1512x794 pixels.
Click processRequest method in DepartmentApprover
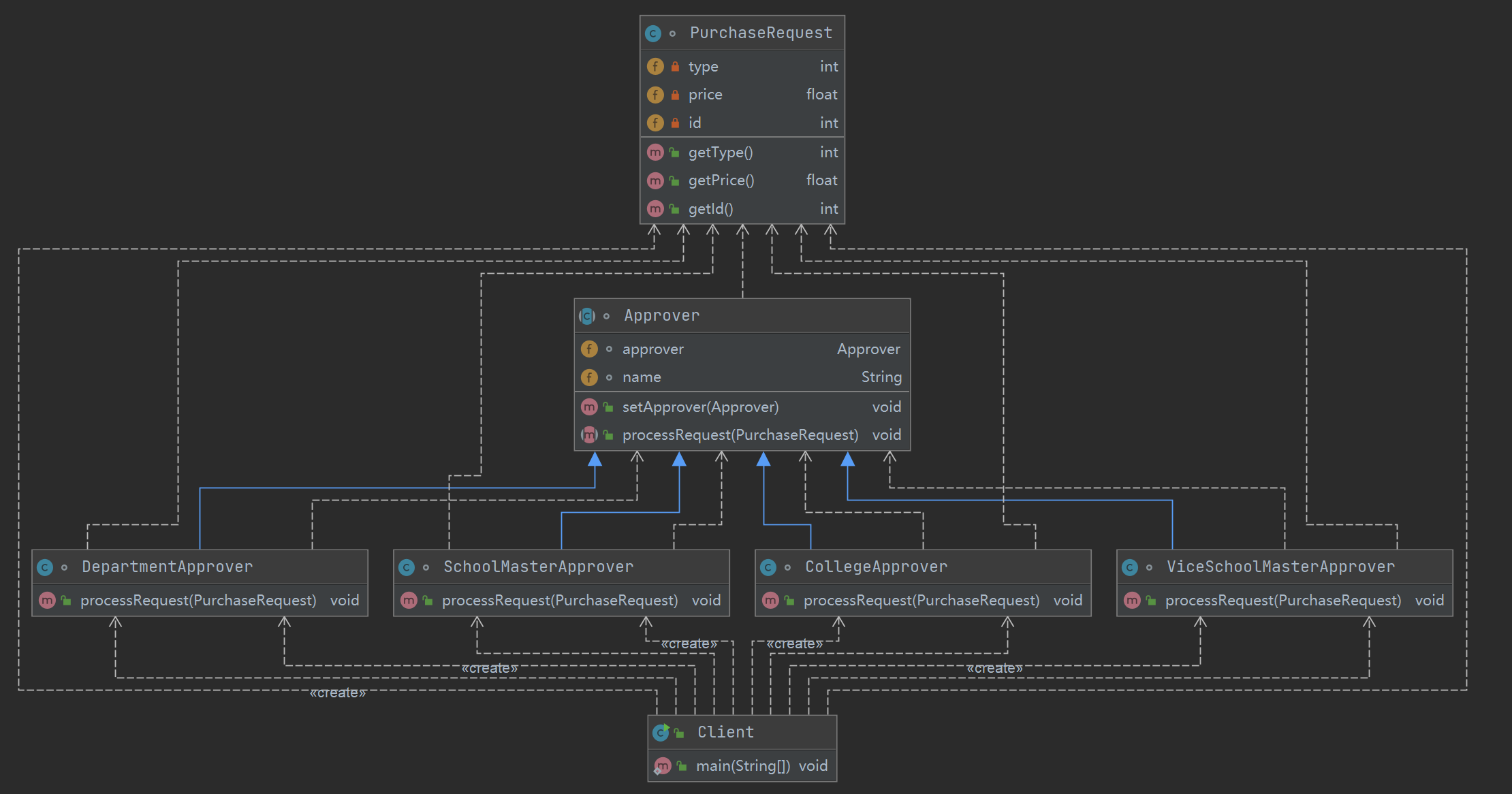tap(198, 601)
